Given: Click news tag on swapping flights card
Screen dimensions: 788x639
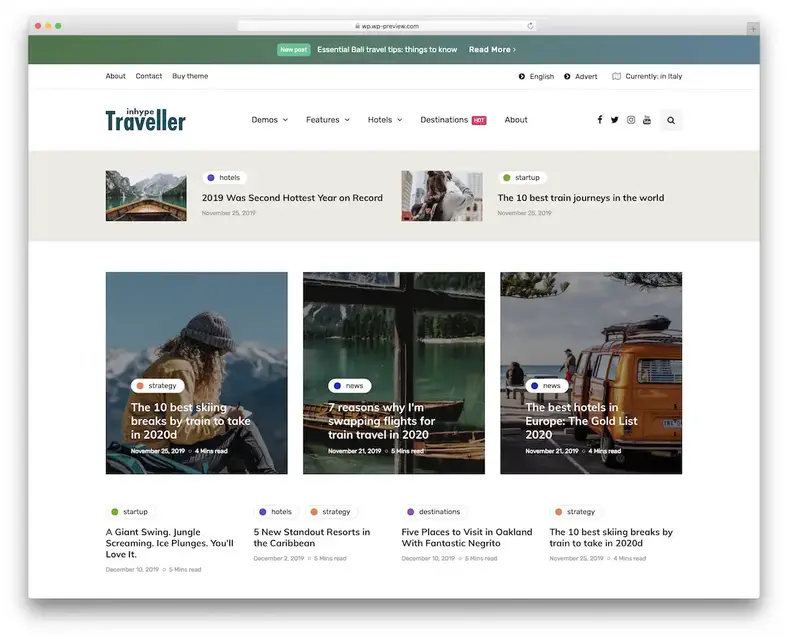Looking at the screenshot, I should click(349, 385).
